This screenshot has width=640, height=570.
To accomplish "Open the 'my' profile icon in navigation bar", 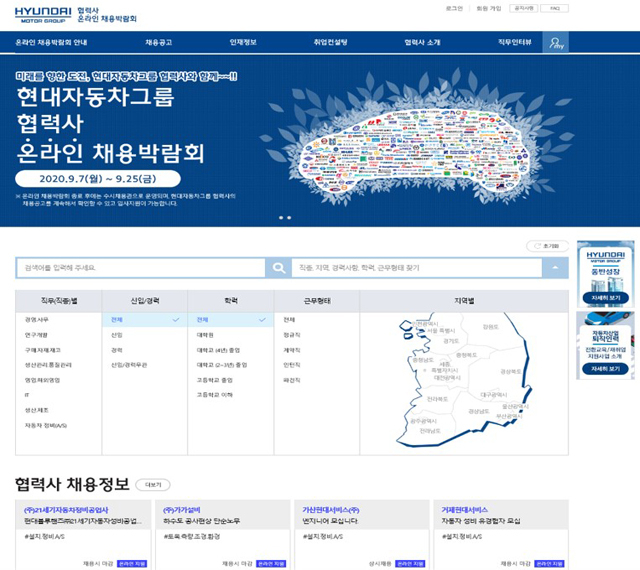I will 556,42.
